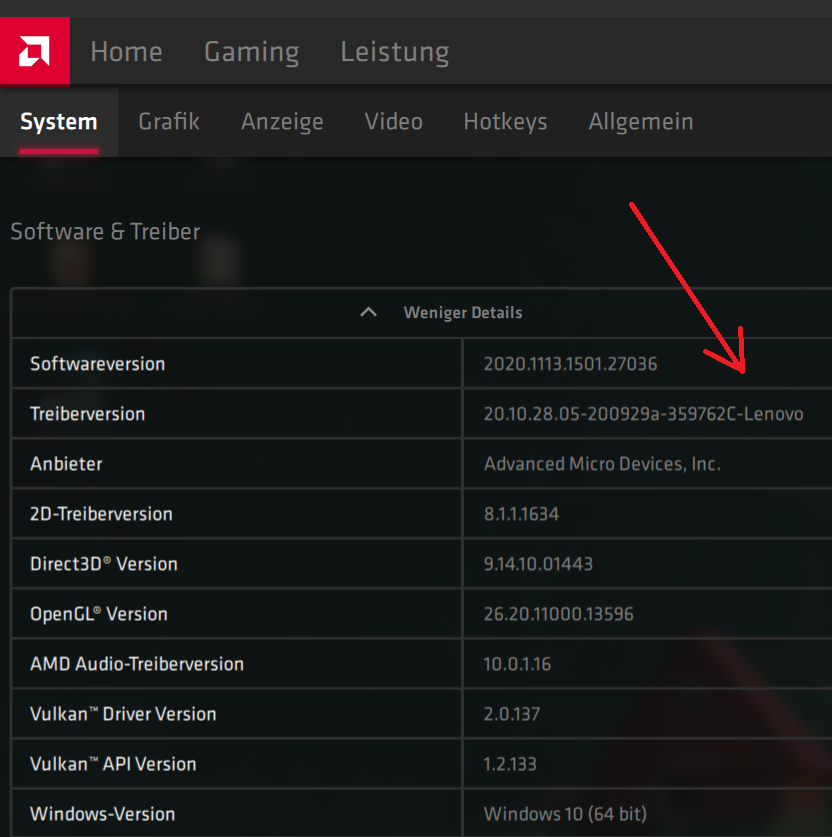
Task: Open the Hotkeys sub-tab
Action: click(505, 122)
